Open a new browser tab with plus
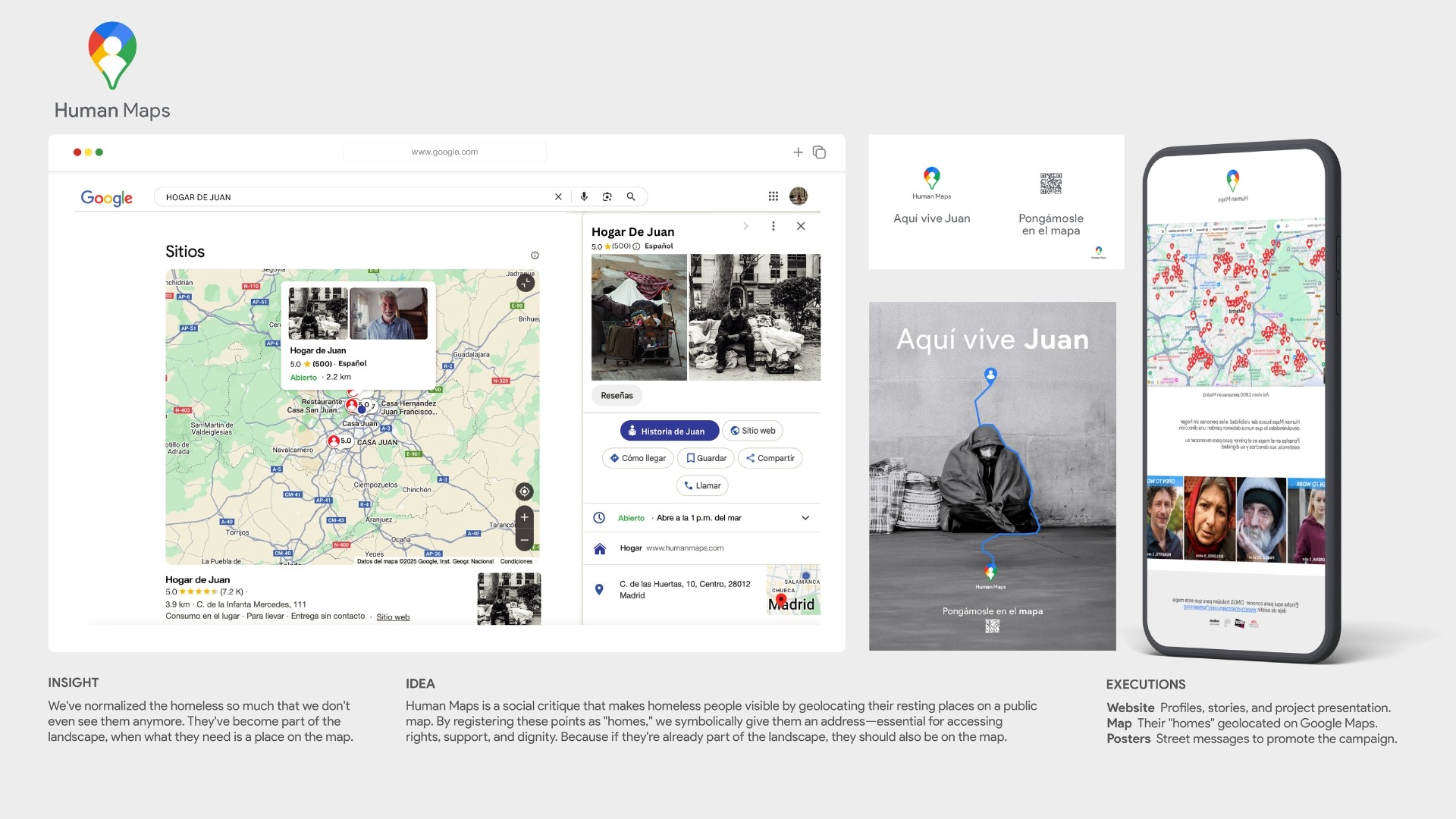Screen dimensions: 1456x819 (x=798, y=152)
